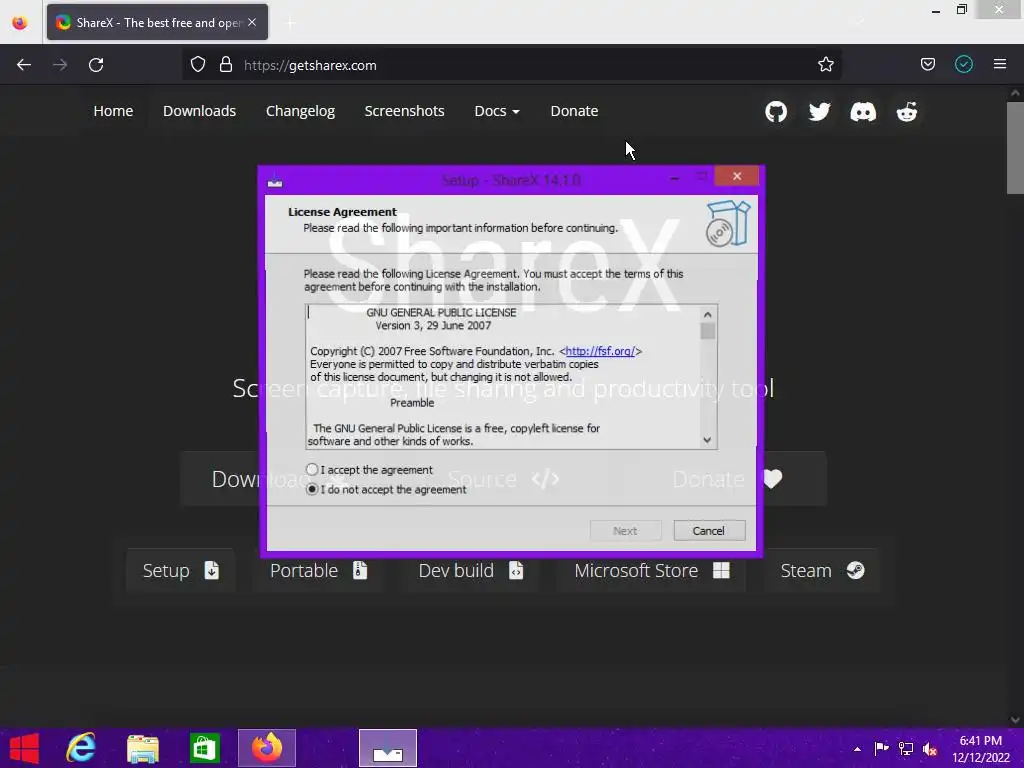Open the Downloads nav item
1024x768 pixels.
point(199,111)
